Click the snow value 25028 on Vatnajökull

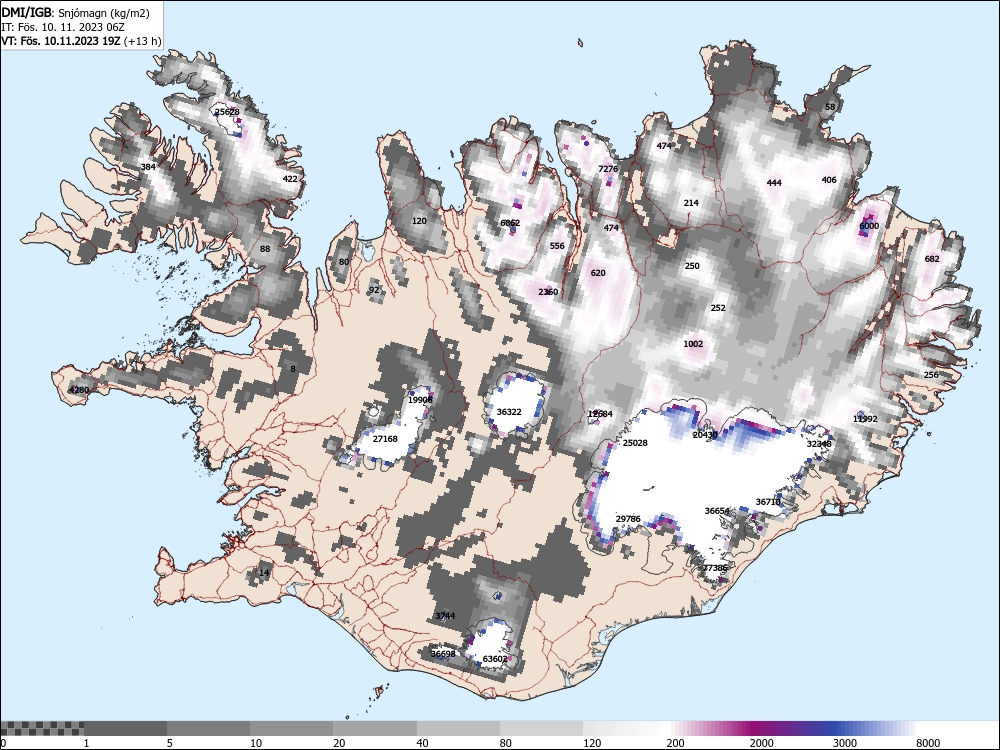(x=635, y=443)
